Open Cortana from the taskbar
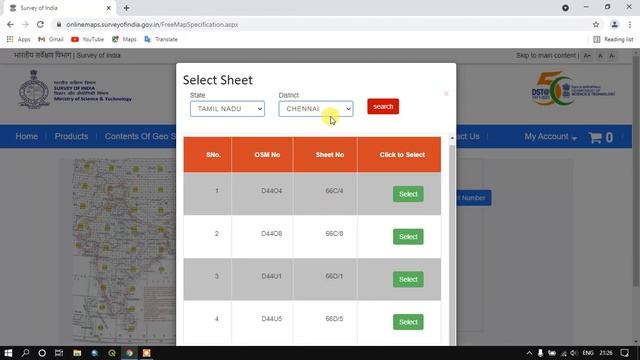This screenshot has width=640, height=360. click(x=42, y=353)
